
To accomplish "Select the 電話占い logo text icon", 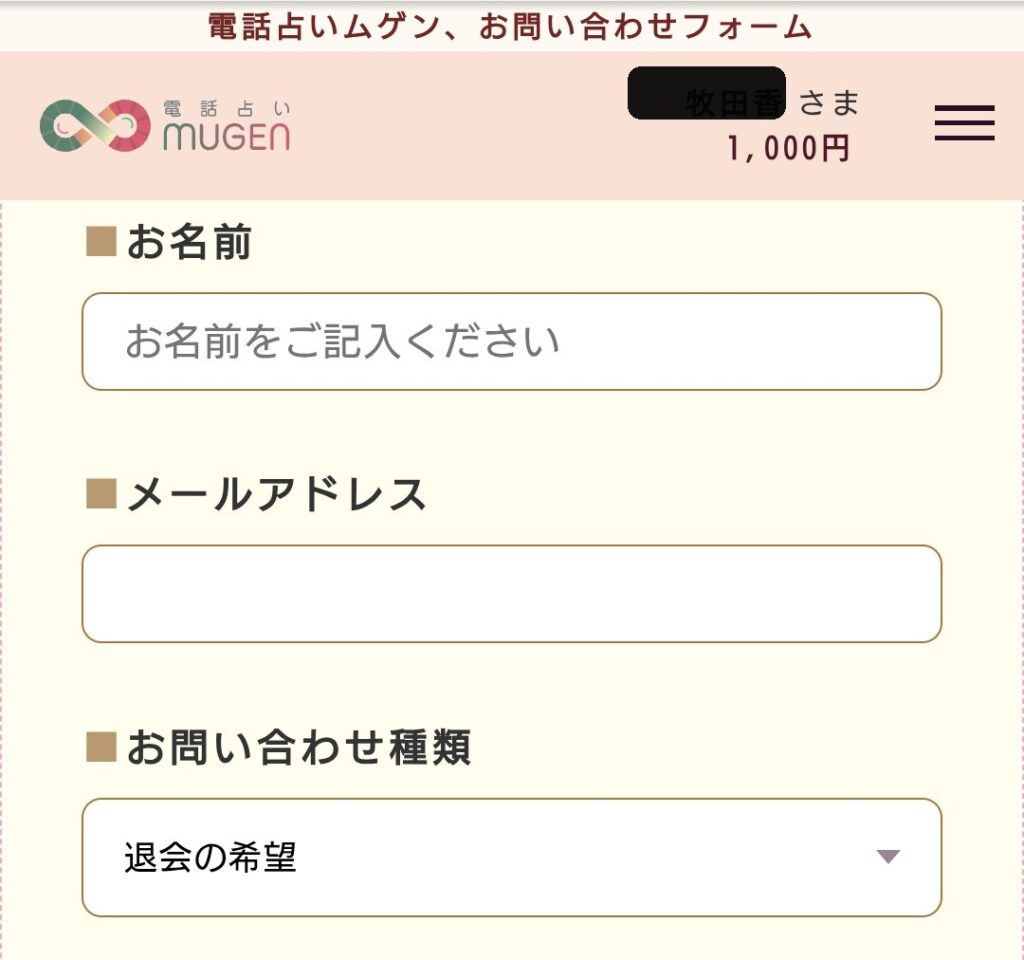I will coord(225,105).
